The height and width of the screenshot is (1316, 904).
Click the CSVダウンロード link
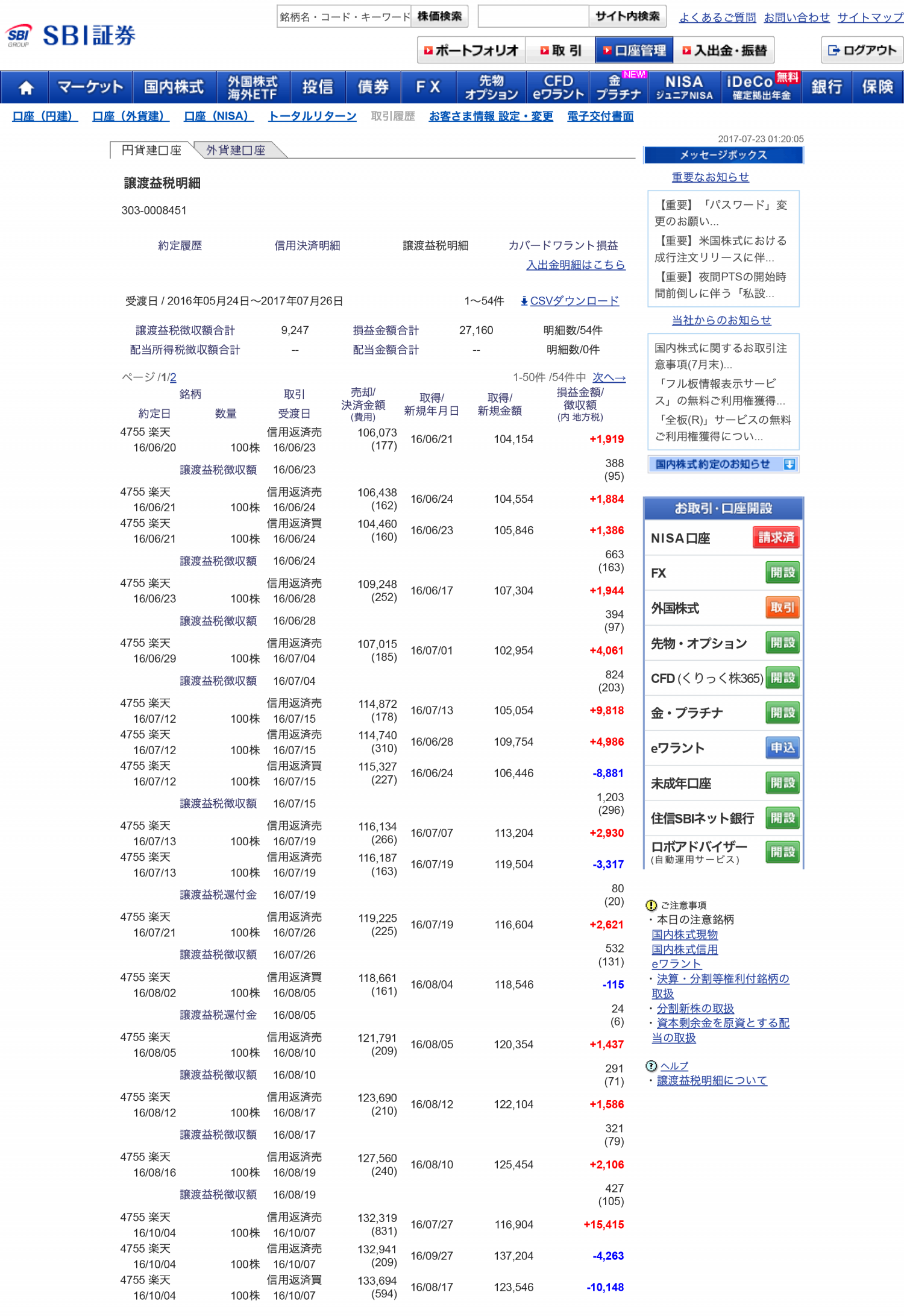click(574, 301)
